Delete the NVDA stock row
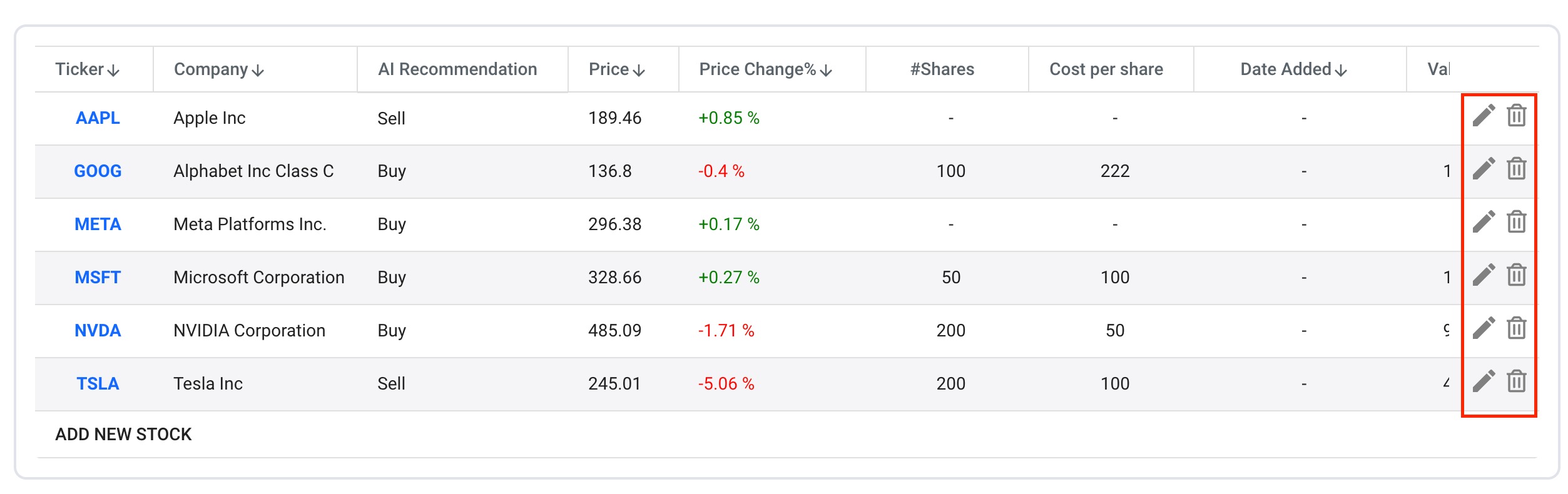The image size is (1568, 494). [x=1516, y=328]
